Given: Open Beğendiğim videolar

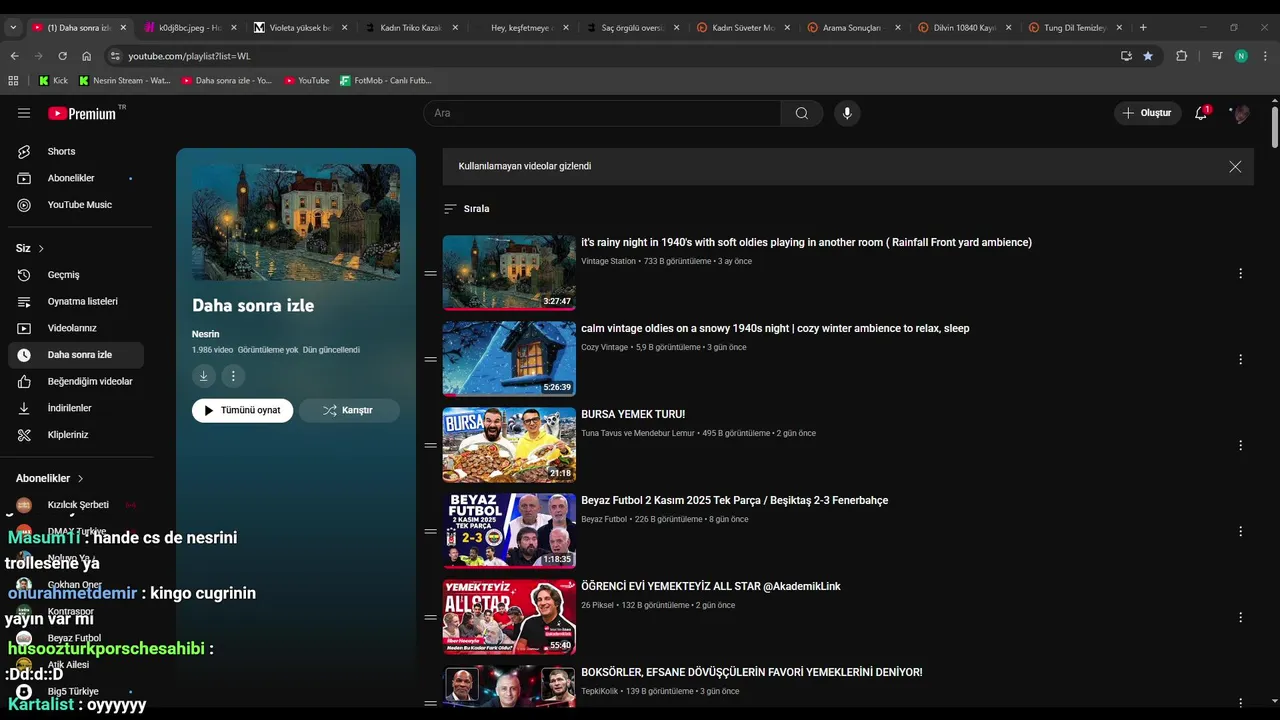Looking at the screenshot, I should click(x=76, y=381).
